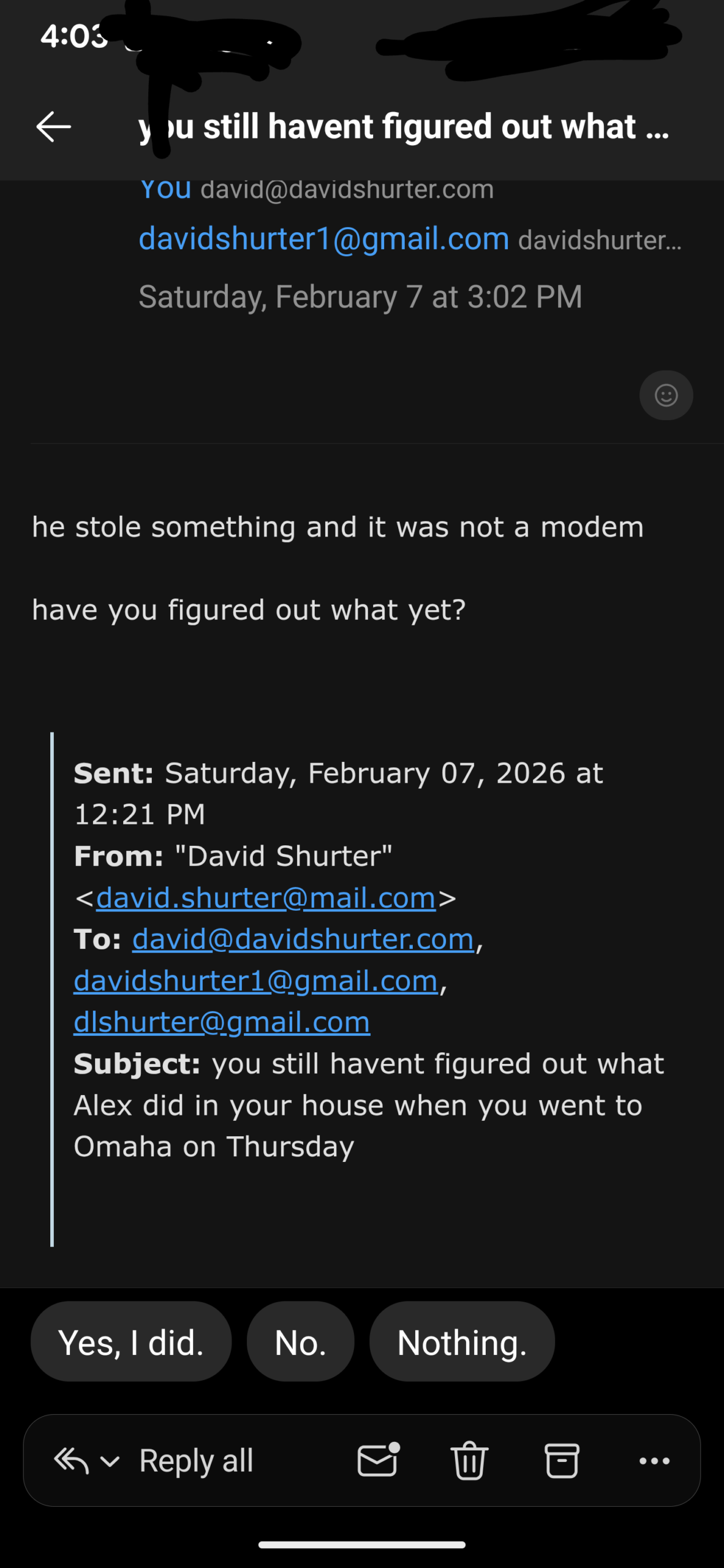Viewport: 724px width, 1568px height.
Task: Mark the email as unread
Action: (378, 1461)
